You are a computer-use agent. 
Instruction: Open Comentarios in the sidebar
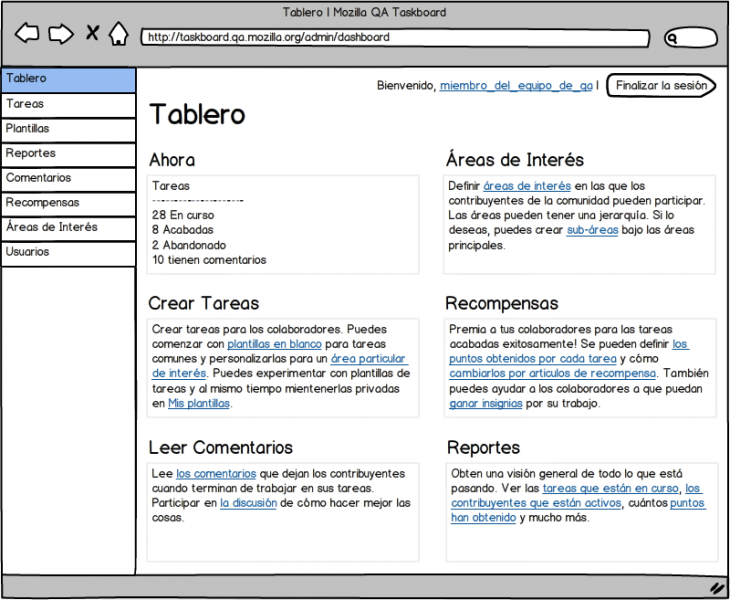pyautogui.click(x=68, y=179)
